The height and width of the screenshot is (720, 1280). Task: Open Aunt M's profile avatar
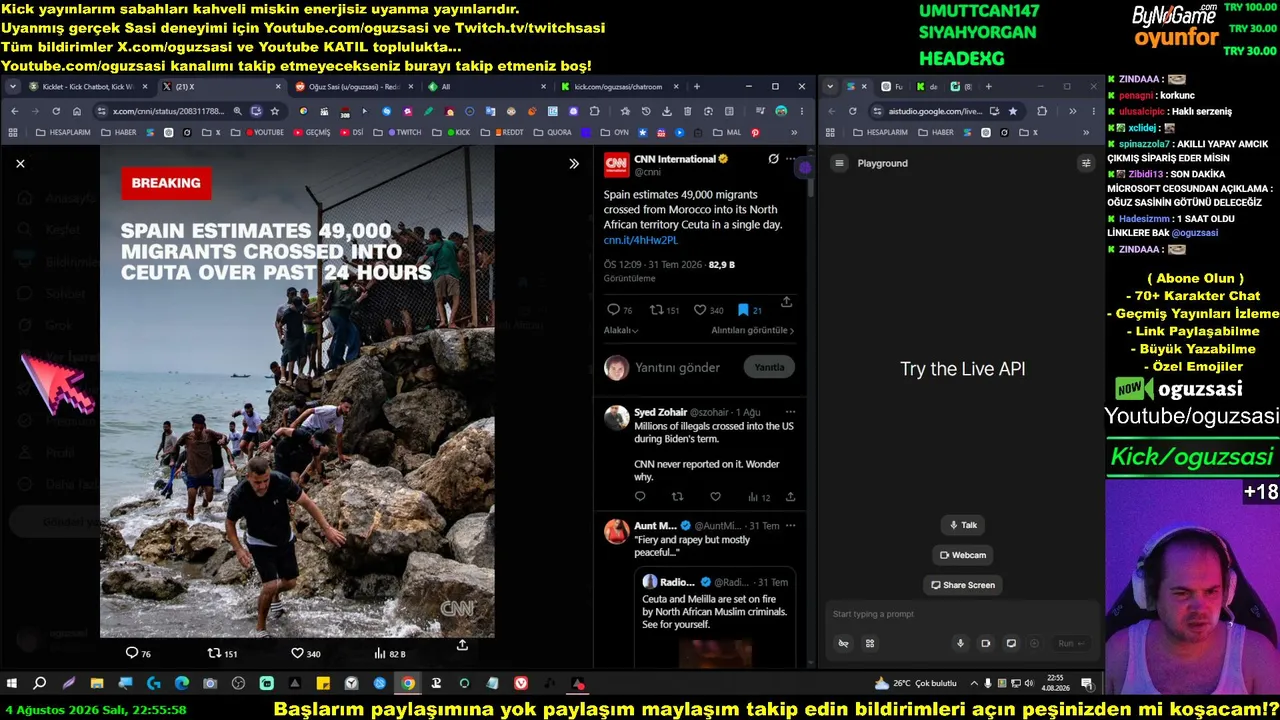point(616,531)
